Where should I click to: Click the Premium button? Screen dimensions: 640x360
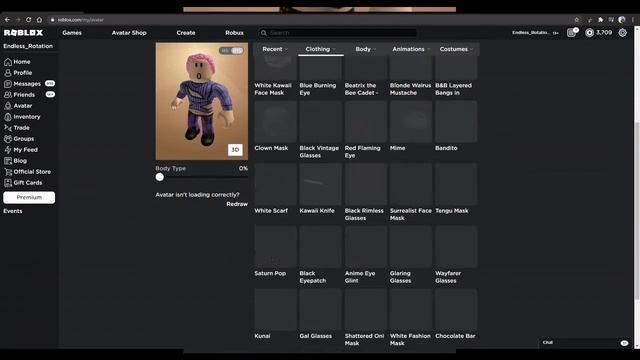[29, 197]
